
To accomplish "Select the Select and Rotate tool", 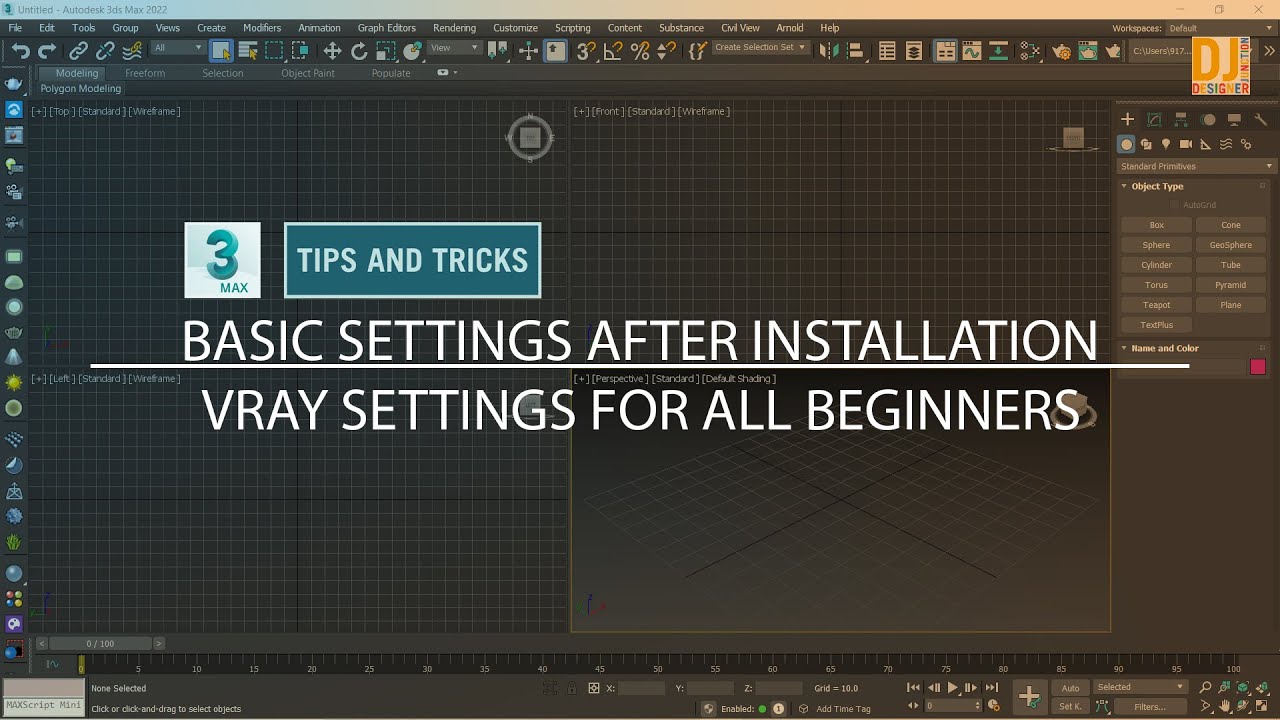I will coord(359,51).
